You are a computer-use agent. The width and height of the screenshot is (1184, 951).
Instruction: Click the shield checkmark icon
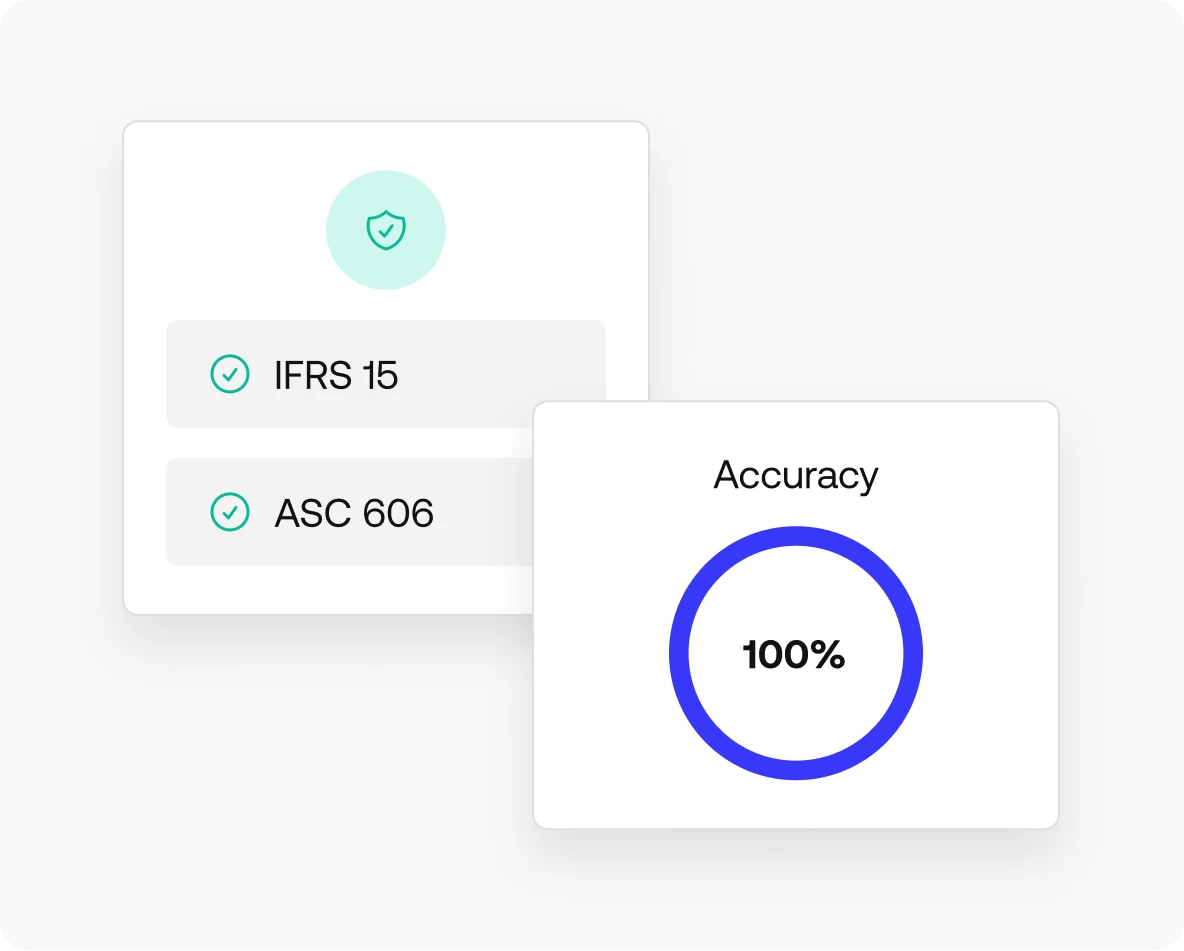point(386,230)
